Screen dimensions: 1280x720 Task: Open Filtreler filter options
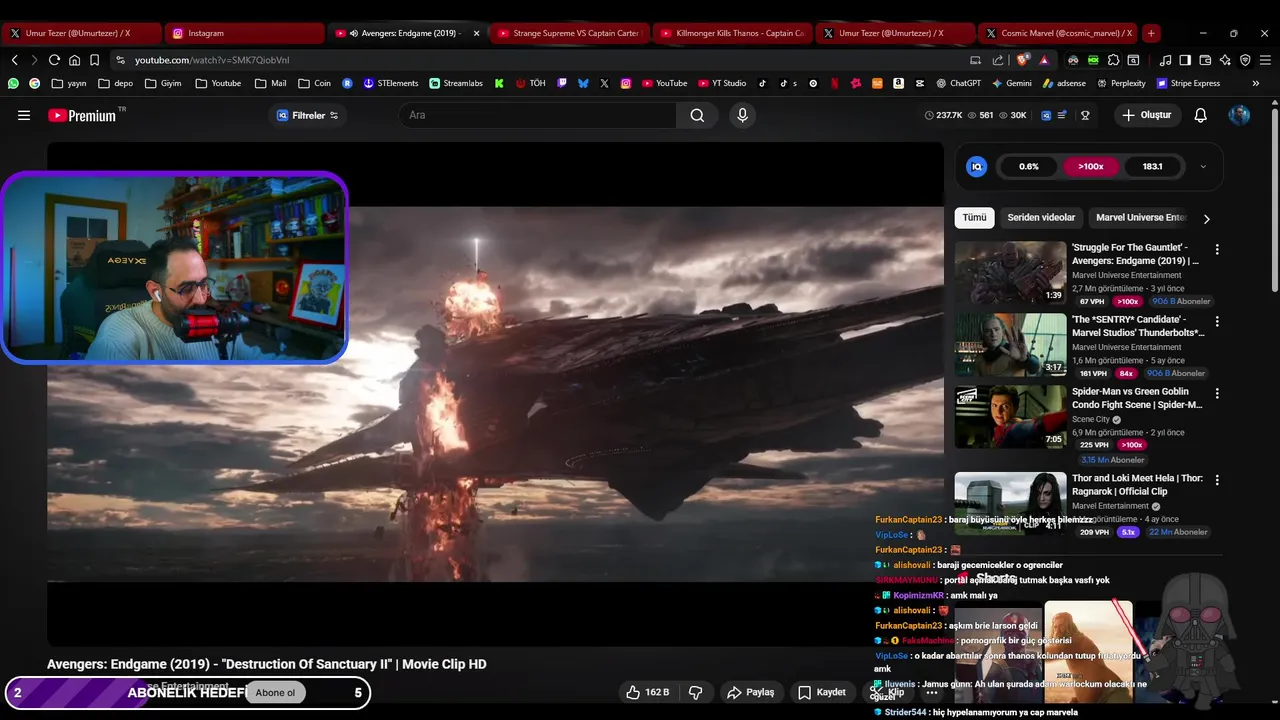(x=308, y=115)
